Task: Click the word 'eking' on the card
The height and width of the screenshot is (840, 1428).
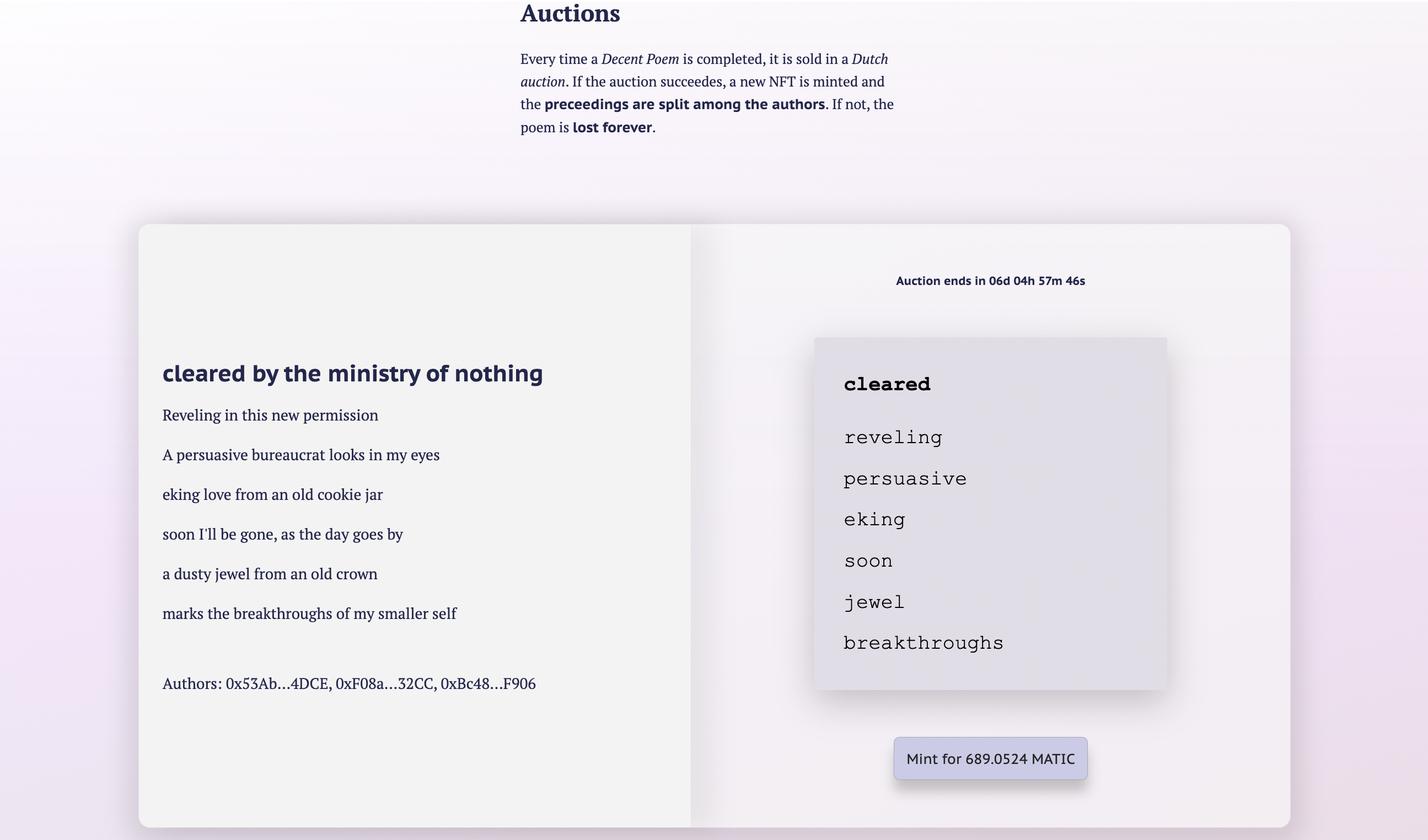Action: (874, 519)
